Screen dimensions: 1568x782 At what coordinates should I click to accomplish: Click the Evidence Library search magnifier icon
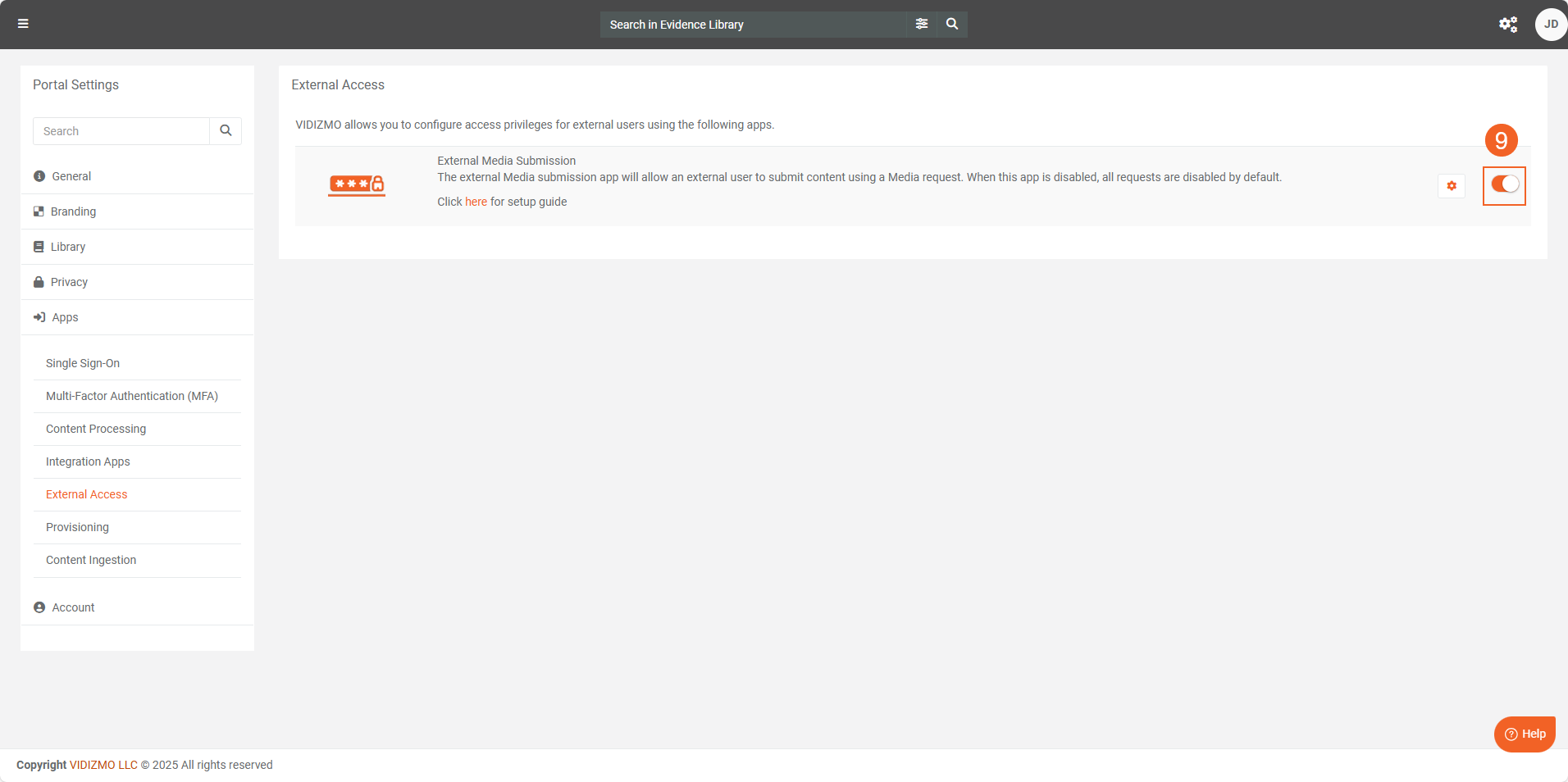click(x=952, y=24)
